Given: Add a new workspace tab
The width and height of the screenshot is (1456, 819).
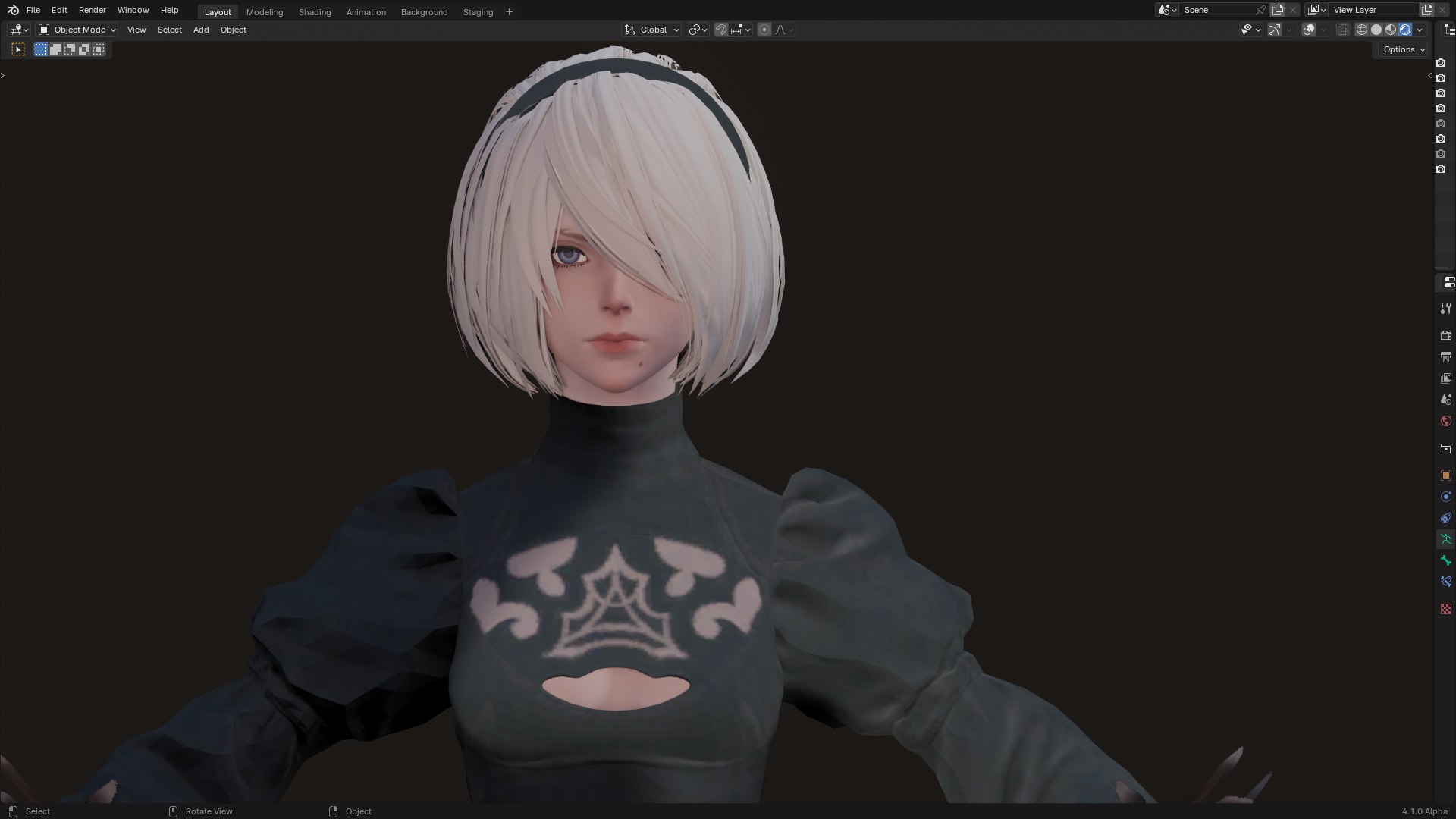Looking at the screenshot, I should [x=509, y=11].
